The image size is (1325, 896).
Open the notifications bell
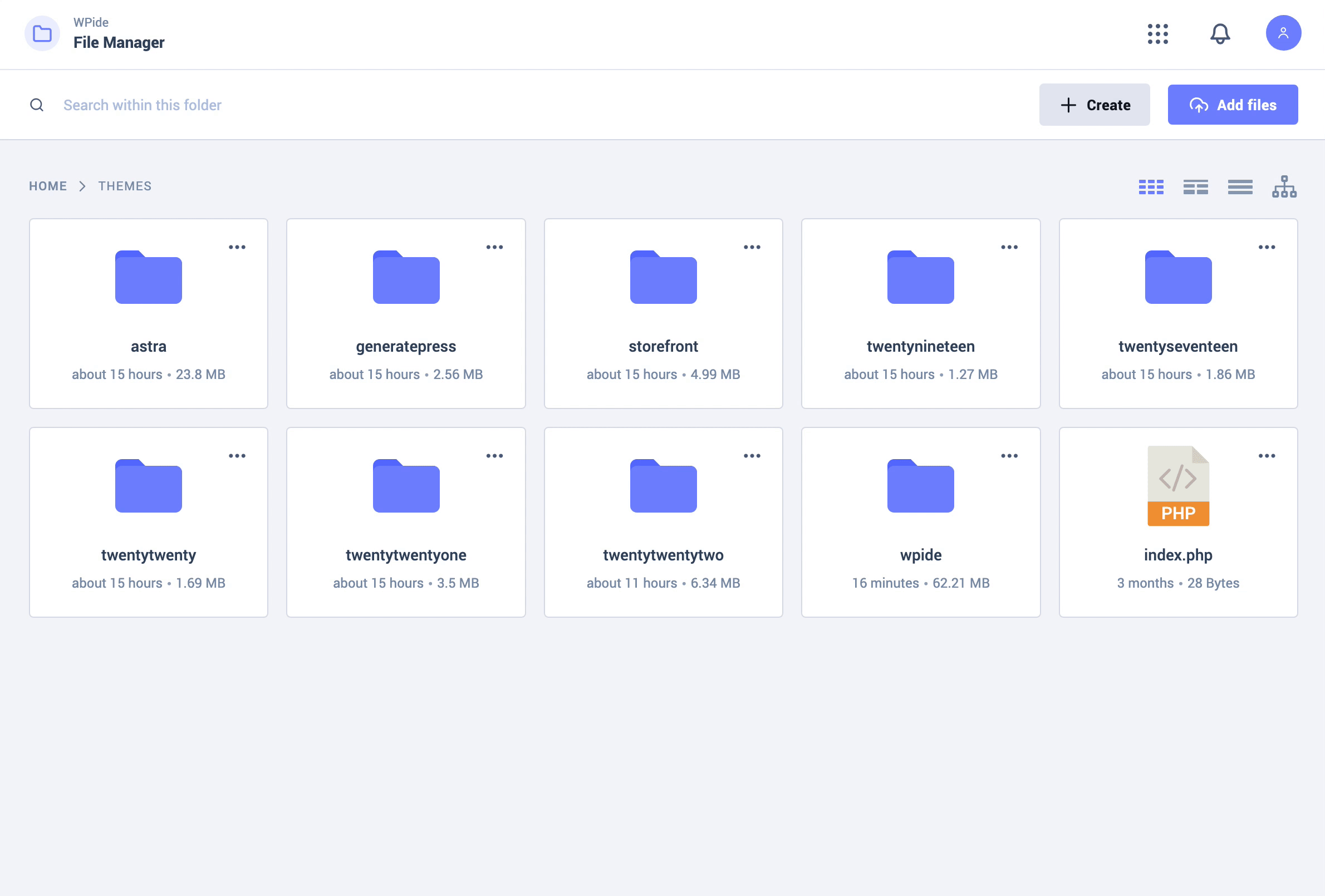1220,33
